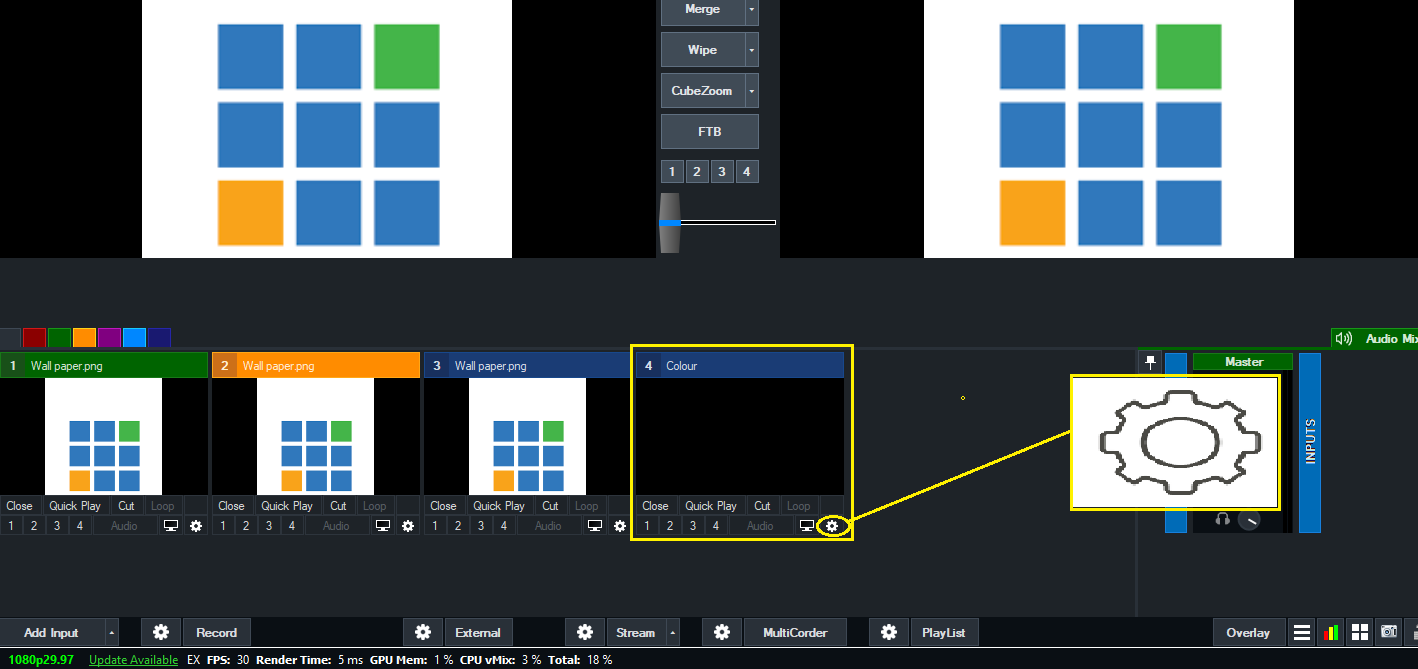The image size is (1418, 669).
Task: Click Merge transition button
Action: tap(703, 10)
